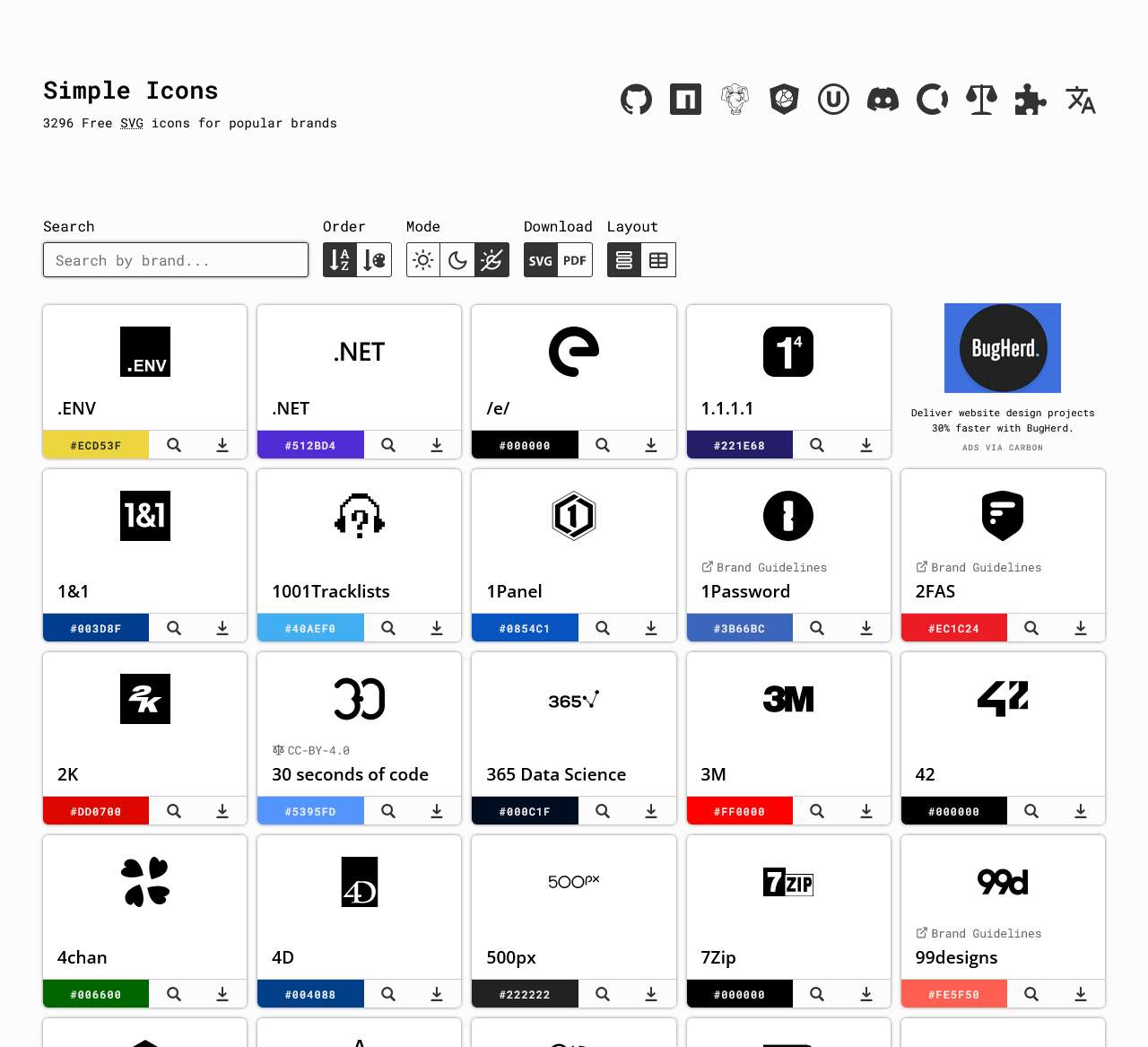Download the 1&1 icon
1148x1047 pixels.
222,628
